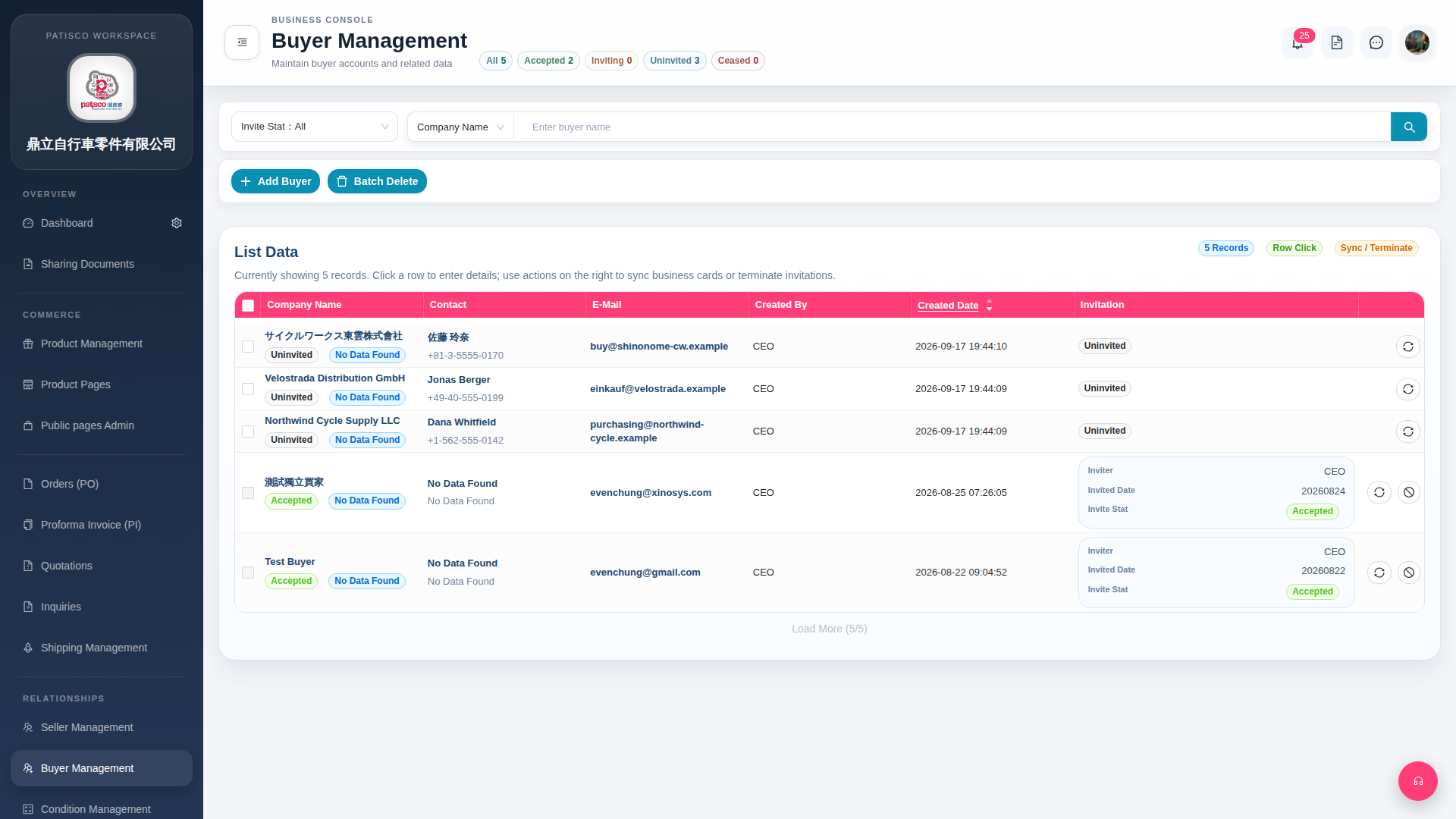Open the Company Name search field dropdown
1456x819 pixels.
[x=460, y=127]
